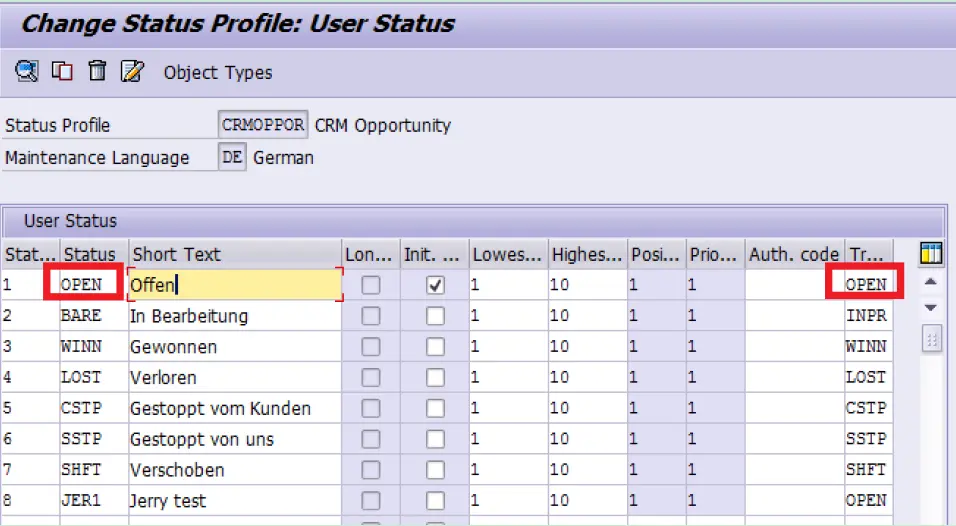Click the Change text pencil icon

click(132, 71)
